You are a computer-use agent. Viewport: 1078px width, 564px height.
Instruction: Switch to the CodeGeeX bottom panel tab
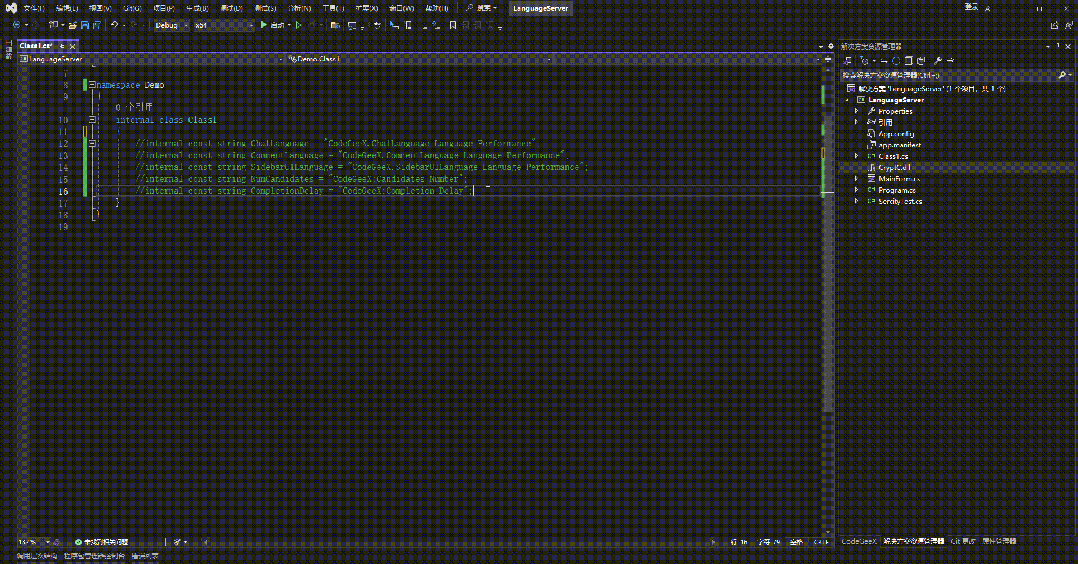(859, 541)
